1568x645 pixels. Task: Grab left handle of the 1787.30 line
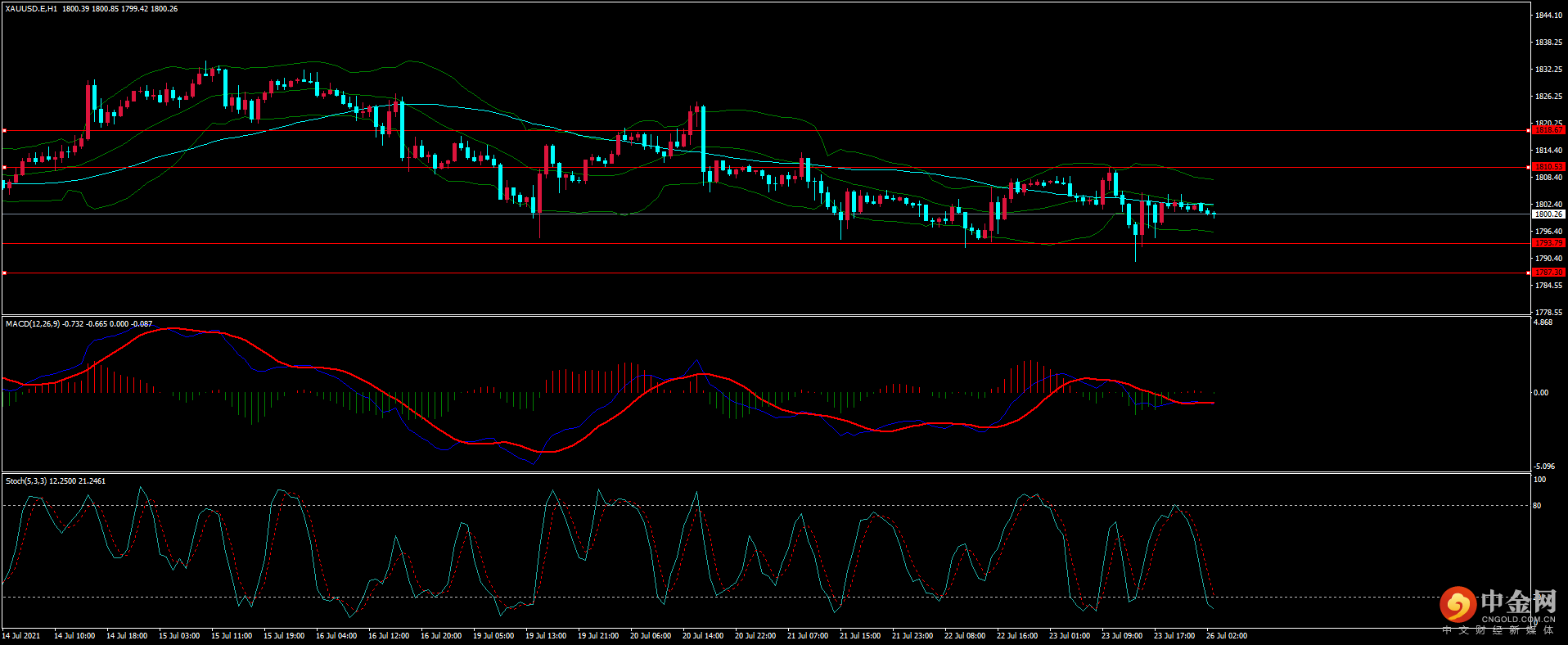point(4,273)
